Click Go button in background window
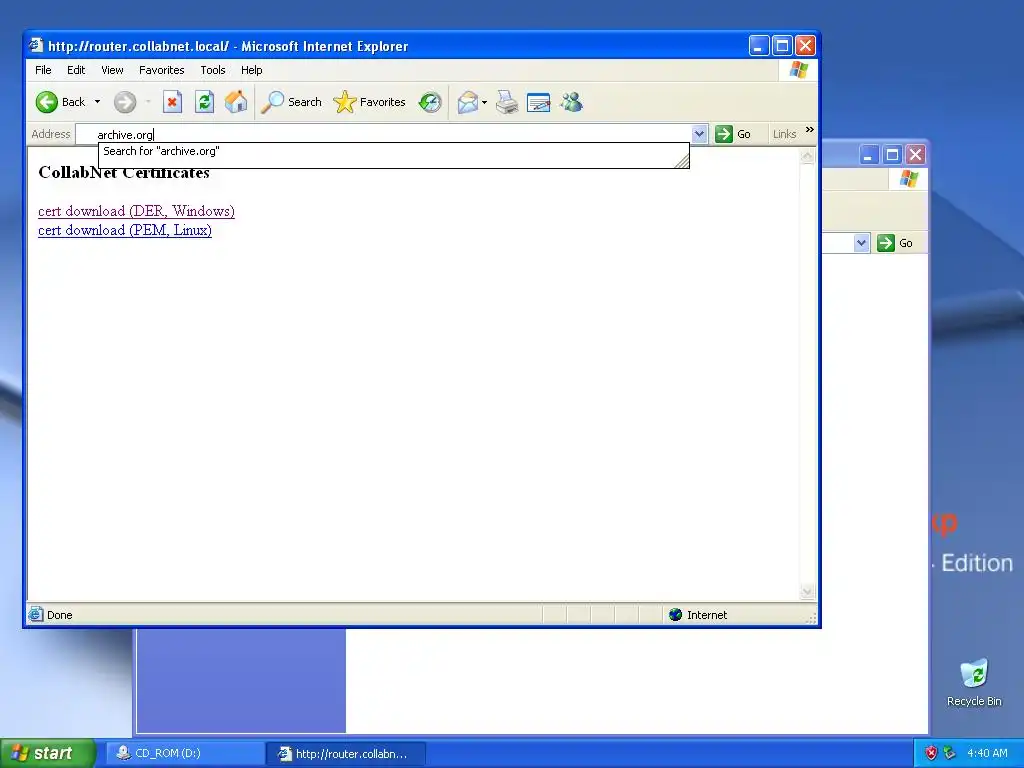 pyautogui.click(x=895, y=243)
